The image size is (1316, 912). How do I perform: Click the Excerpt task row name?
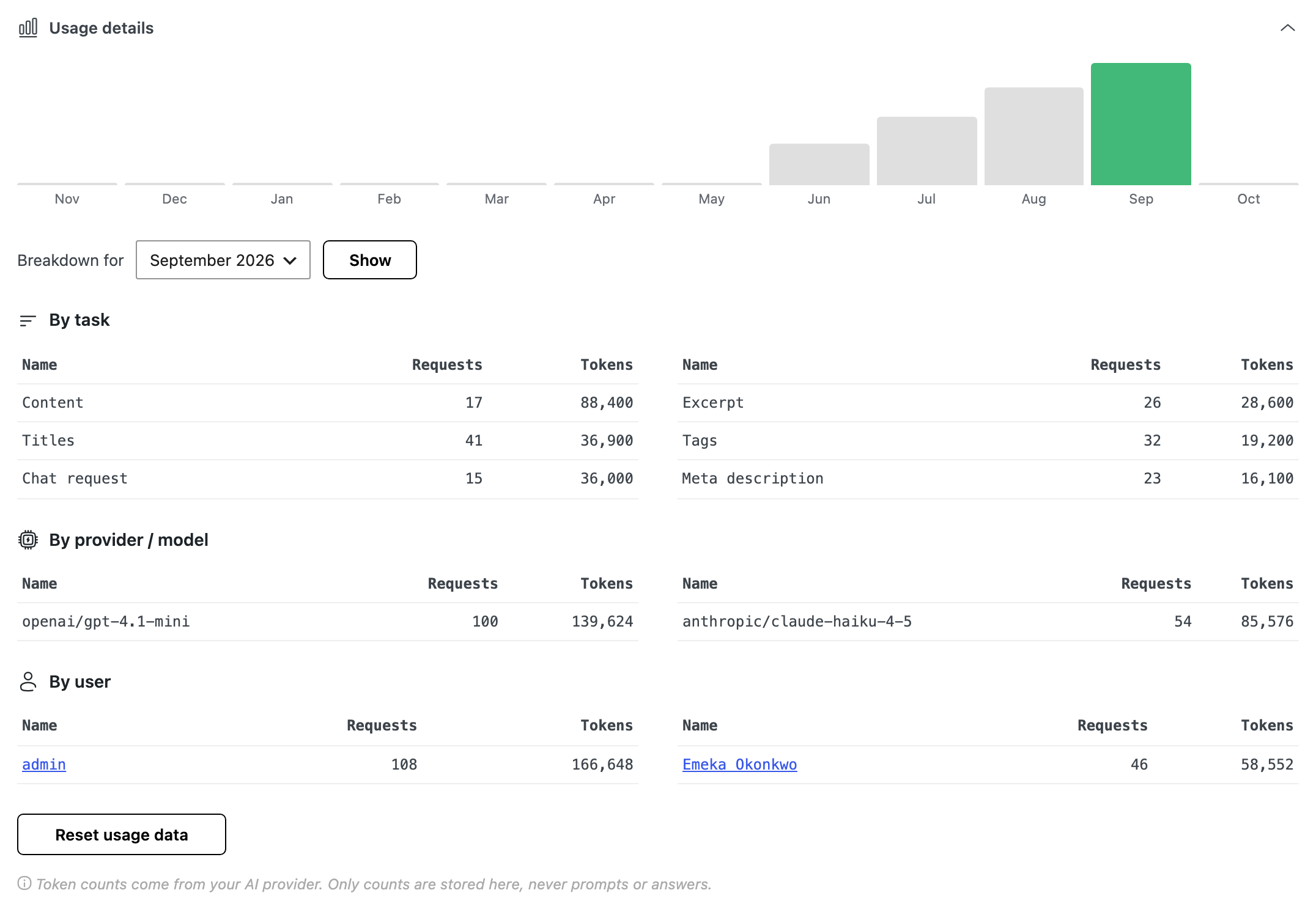coord(713,403)
